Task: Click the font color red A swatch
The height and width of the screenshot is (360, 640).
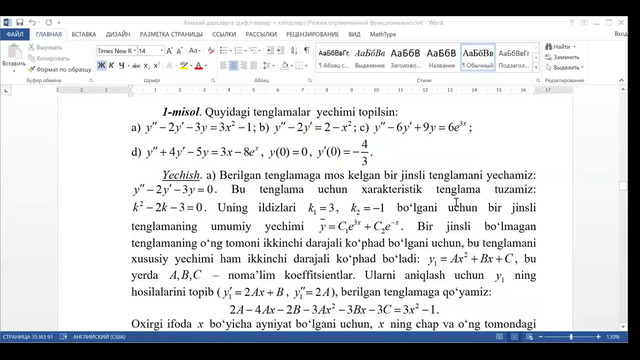Action: [x=198, y=65]
